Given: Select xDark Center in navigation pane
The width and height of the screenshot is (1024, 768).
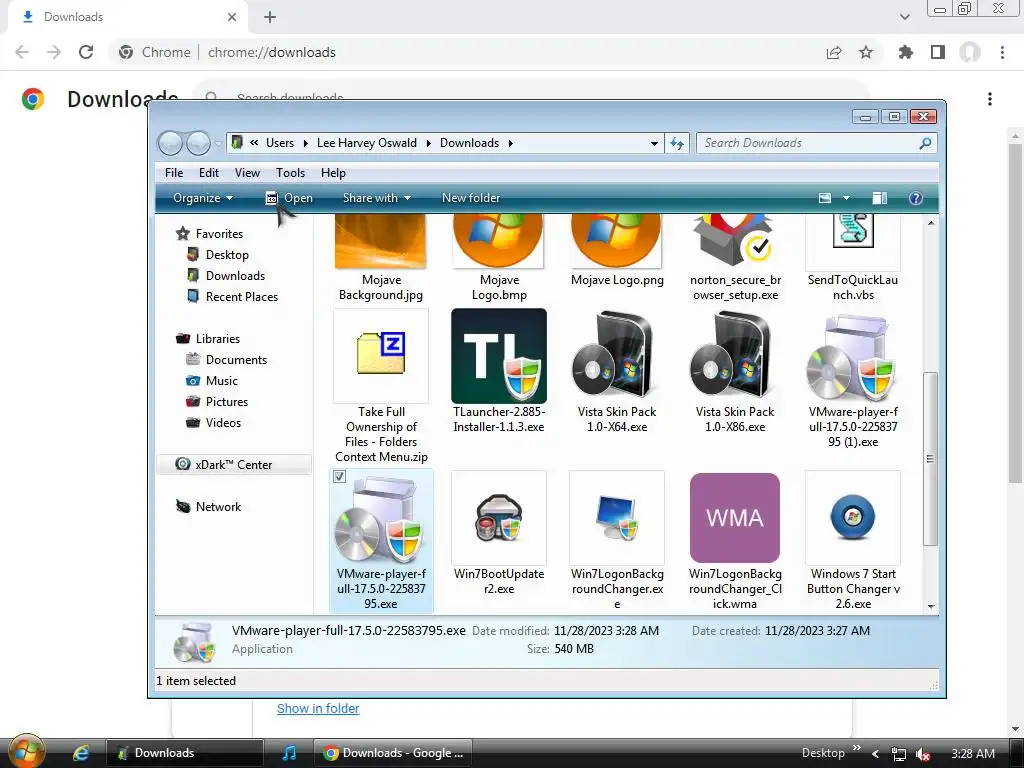Looking at the screenshot, I should pos(233,464).
